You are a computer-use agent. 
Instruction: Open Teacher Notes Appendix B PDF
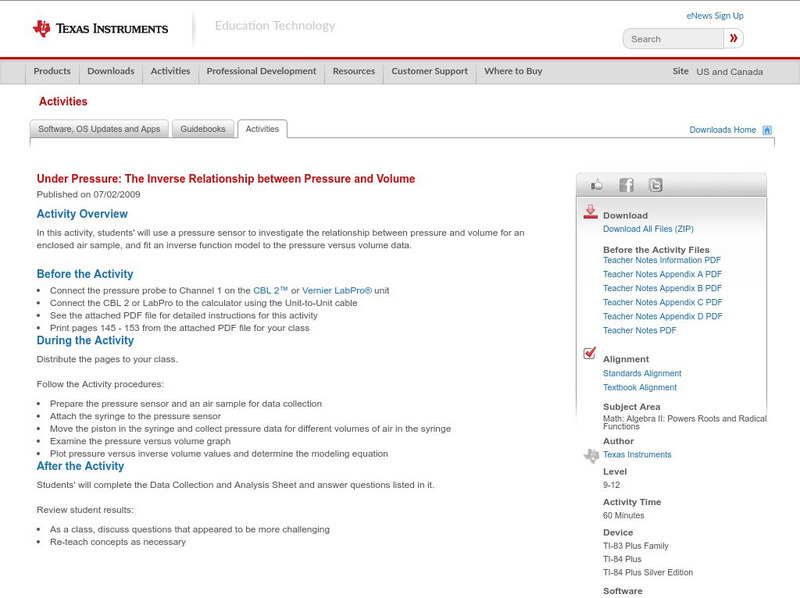pos(662,288)
